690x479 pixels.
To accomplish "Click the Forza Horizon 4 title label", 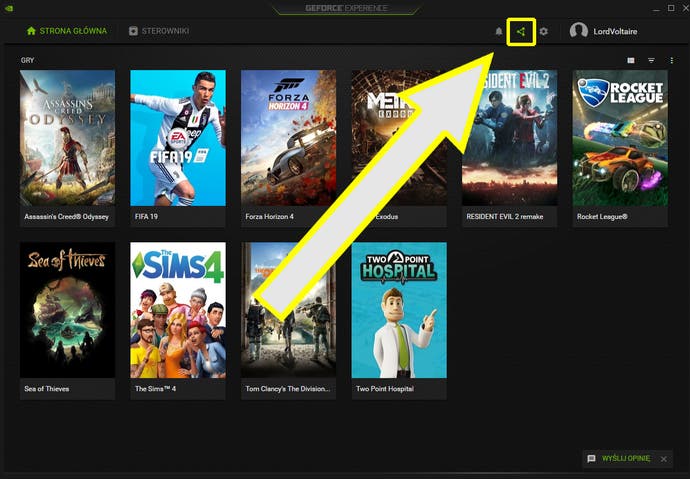I will pyautogui.click(x=269, y=216).
